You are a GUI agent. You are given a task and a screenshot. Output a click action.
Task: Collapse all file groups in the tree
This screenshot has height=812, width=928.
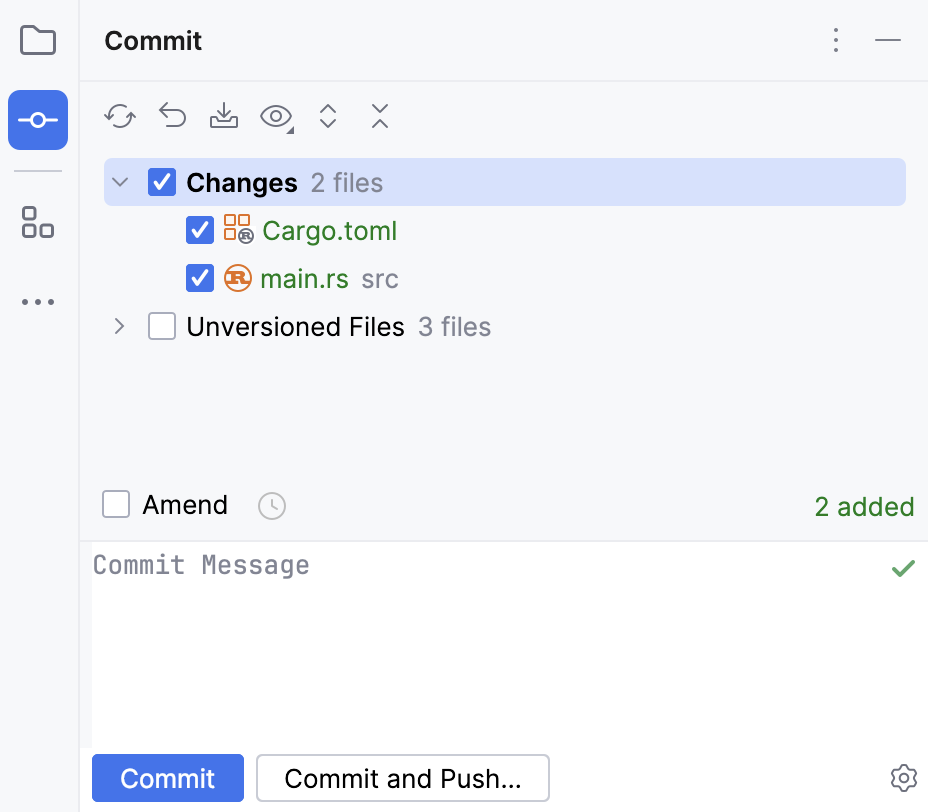pyautogui.click(x=380, y=116)
